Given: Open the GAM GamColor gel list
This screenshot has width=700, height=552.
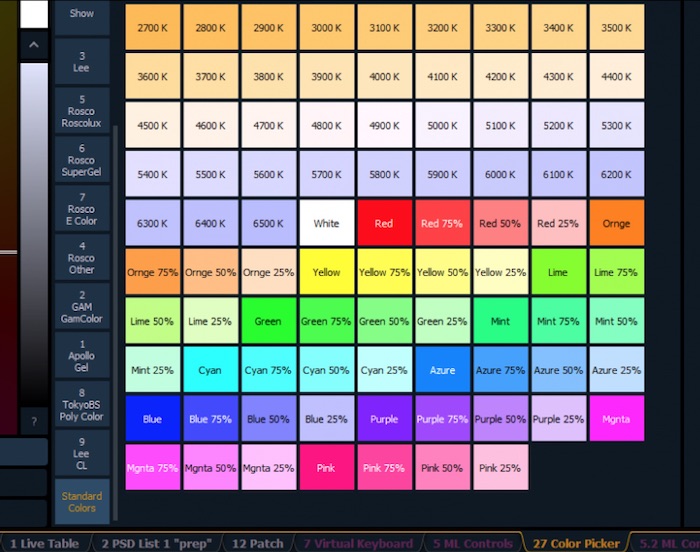Looking at the screenshot, I should click(x=82, y=308).
